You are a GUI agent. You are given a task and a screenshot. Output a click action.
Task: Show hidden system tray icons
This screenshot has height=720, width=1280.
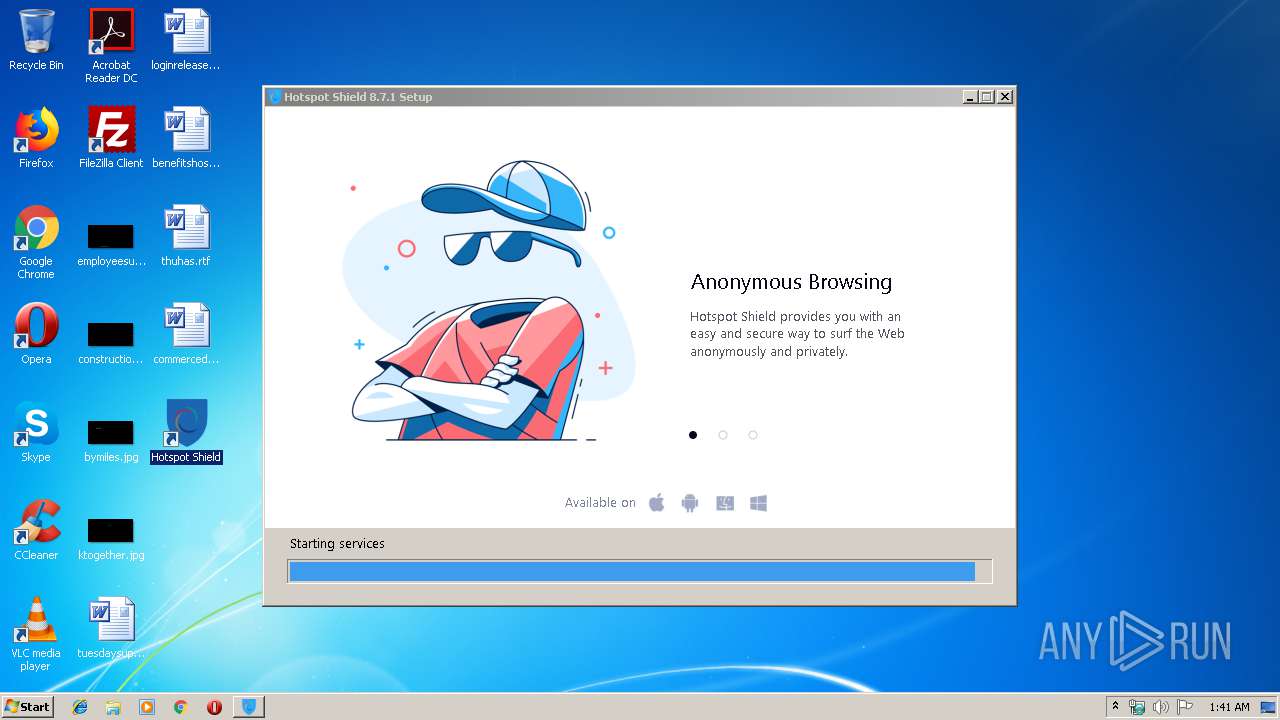pyautogui.click(x=1115, y=707)
